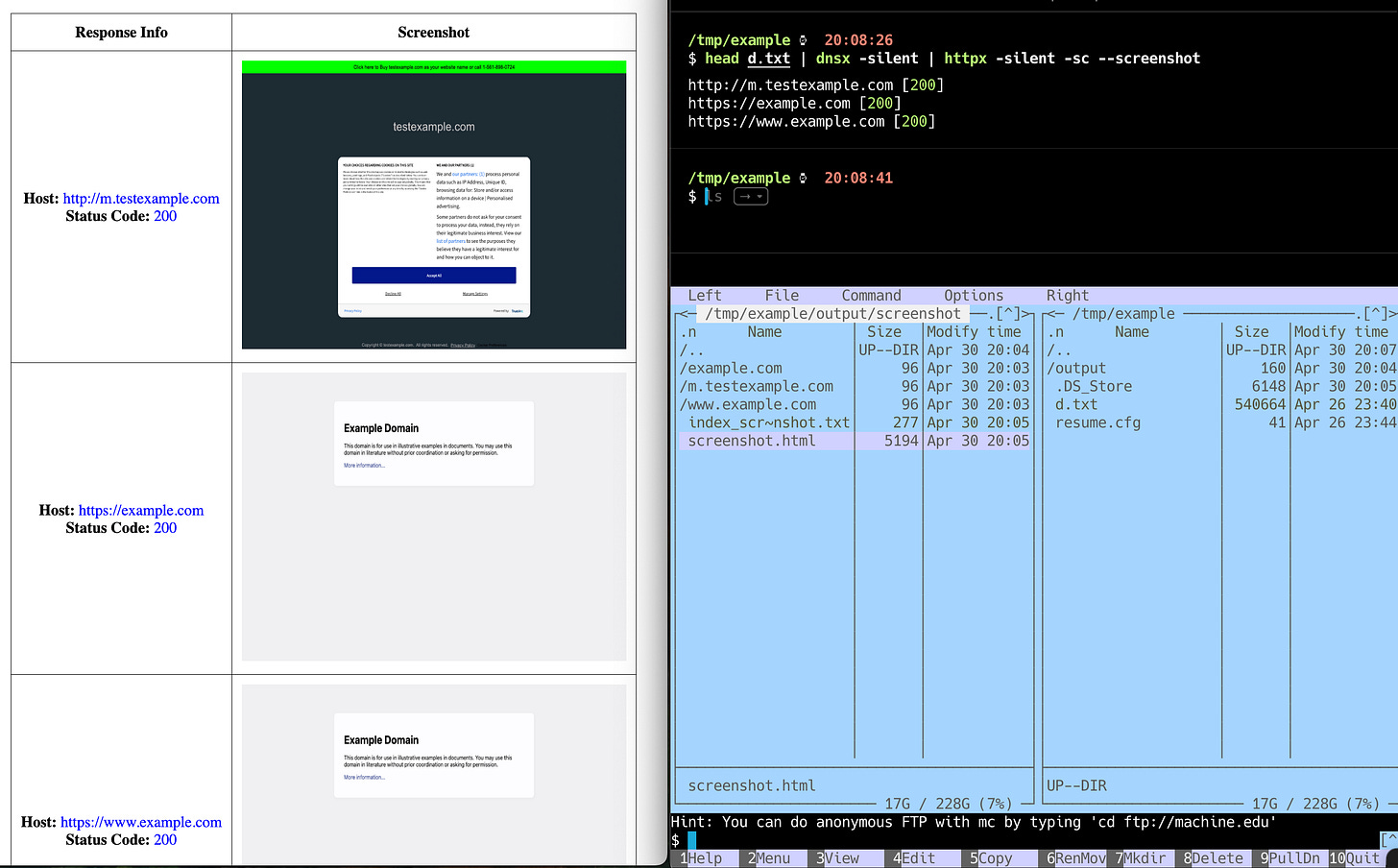Click the 3View function key button
Viewport: 1398px width, 868px height.
840,858
